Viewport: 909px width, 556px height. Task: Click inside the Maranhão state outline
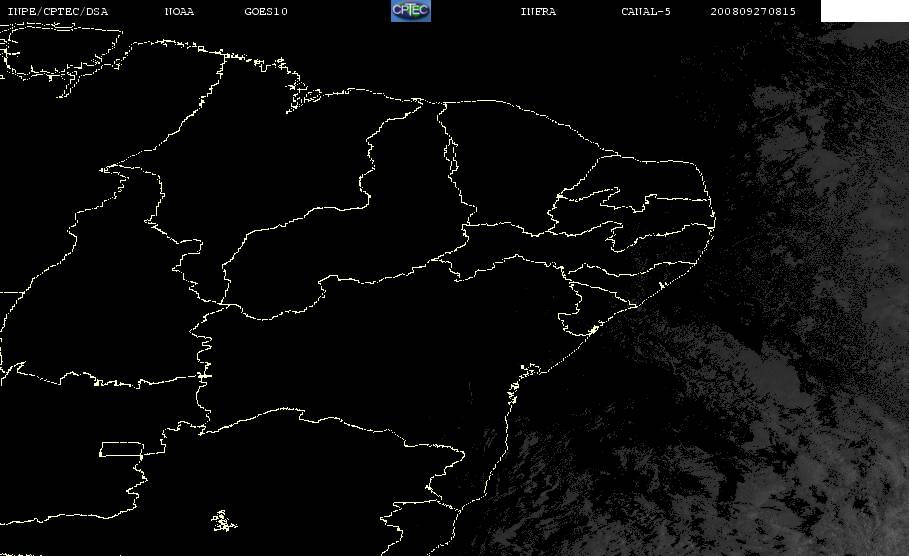pos(272,157)
